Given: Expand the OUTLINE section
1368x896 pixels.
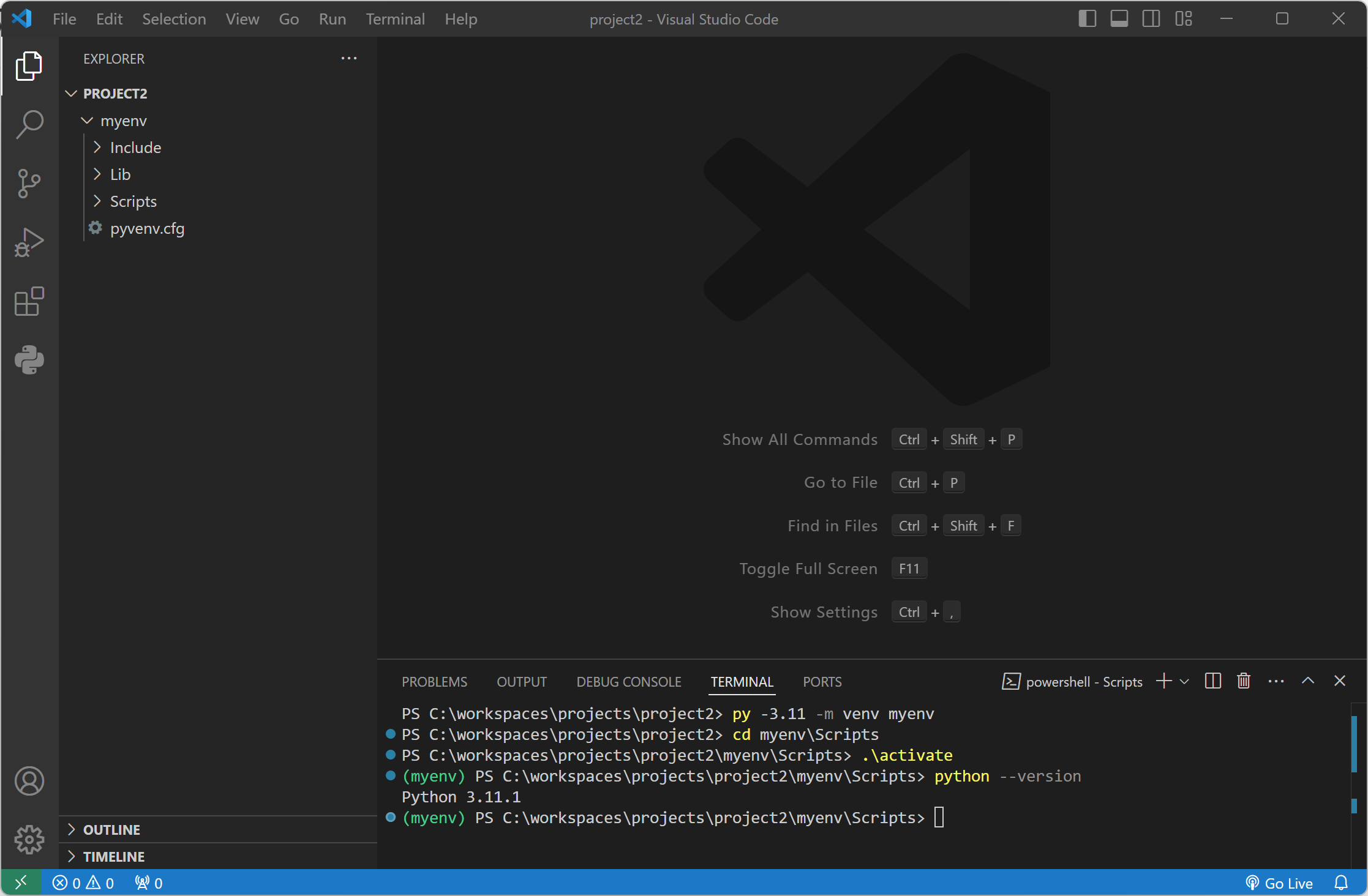Looking at the screenshot, I should point(111,830).
